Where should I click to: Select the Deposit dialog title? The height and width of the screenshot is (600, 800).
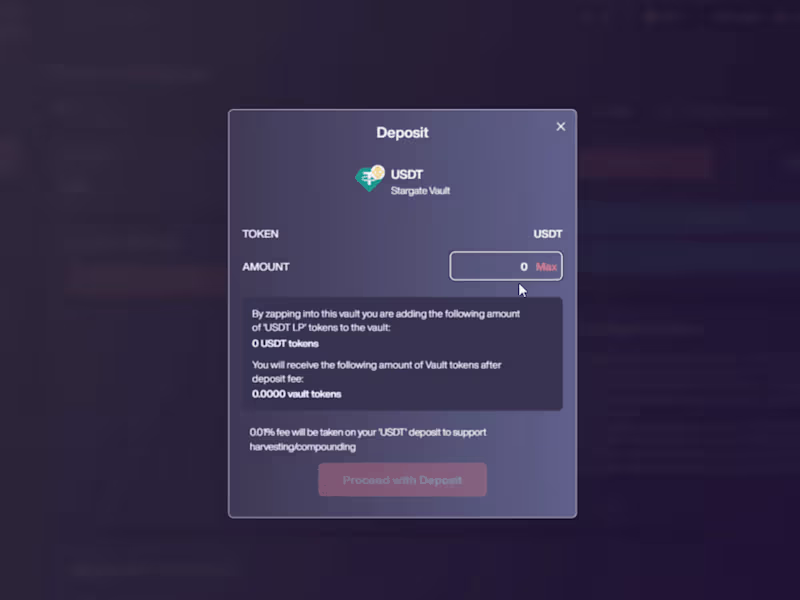pyautogui.click(x=402, y=133)
